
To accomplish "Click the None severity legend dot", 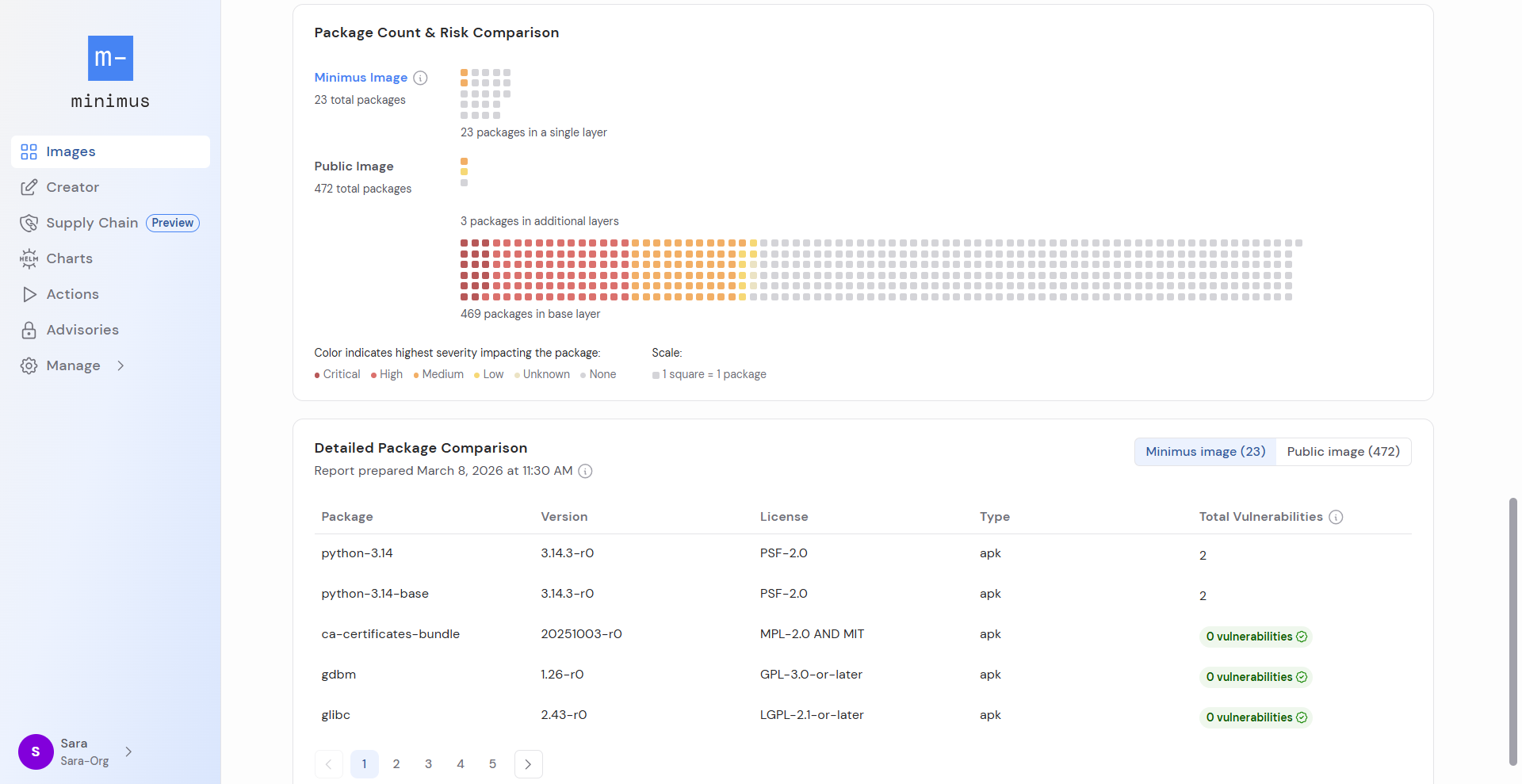I will coord(583,375).
